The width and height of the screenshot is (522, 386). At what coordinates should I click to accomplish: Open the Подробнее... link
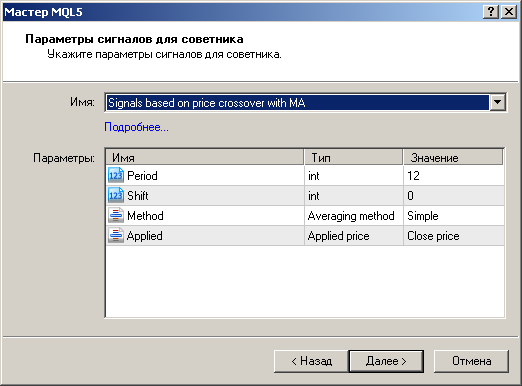(136, 127)
